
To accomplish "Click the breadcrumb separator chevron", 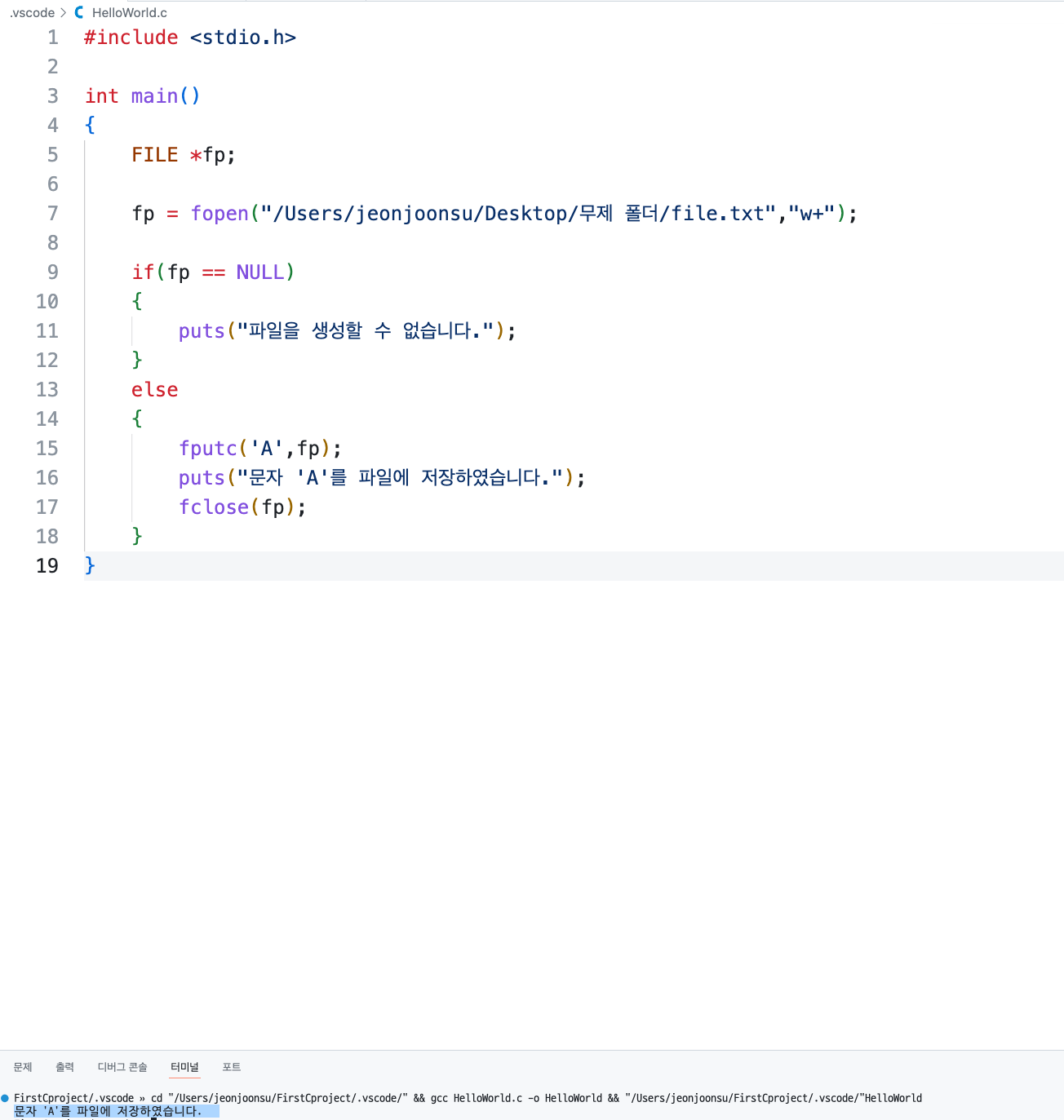I will pyautogui.click(x=64, y=13).
